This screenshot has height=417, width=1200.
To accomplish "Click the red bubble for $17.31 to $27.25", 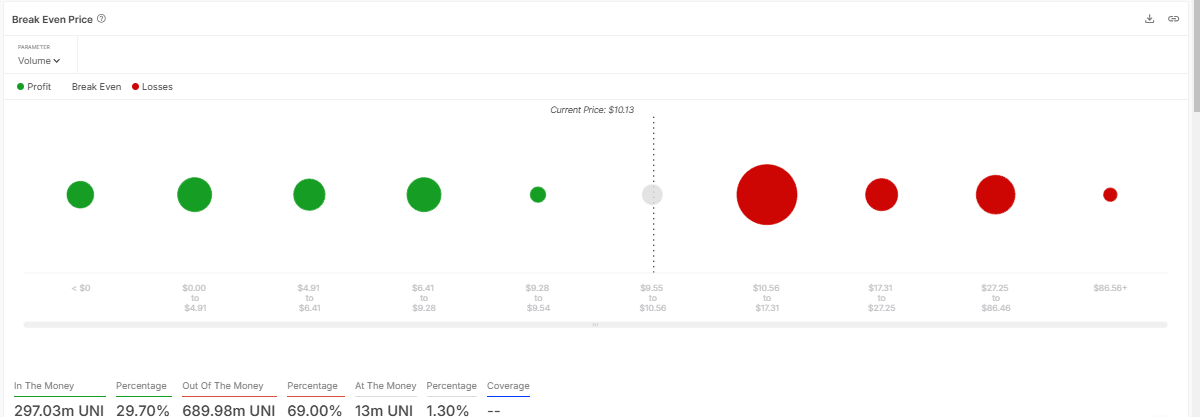I will tap(881, 195).
